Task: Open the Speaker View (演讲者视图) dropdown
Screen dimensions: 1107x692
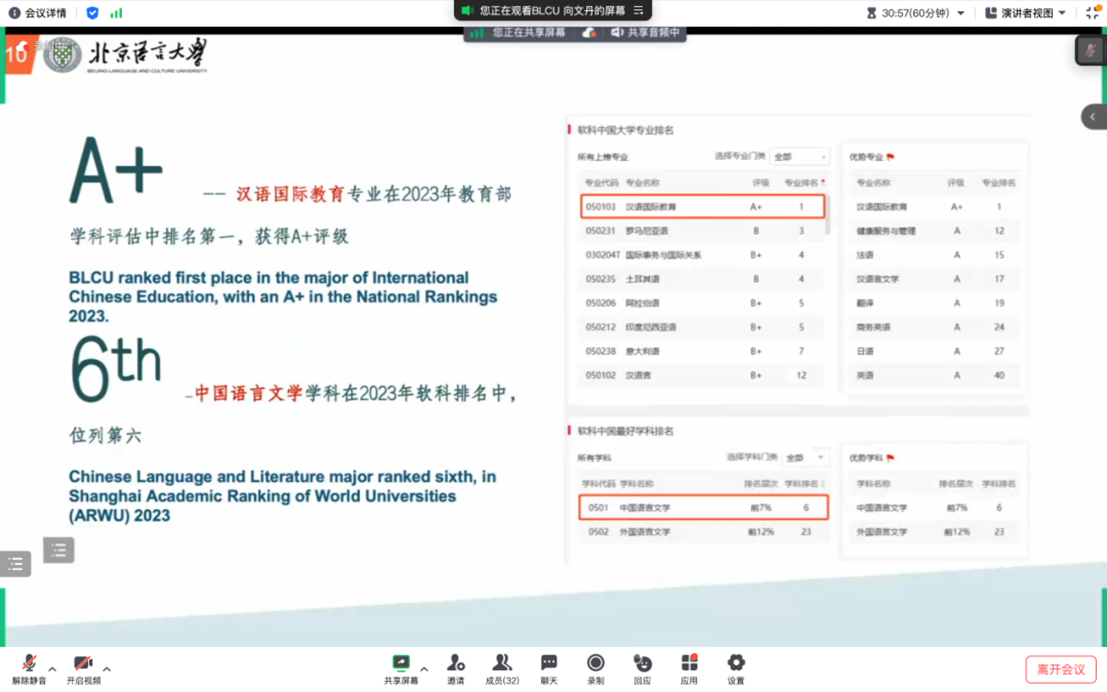Action: 1025,13
